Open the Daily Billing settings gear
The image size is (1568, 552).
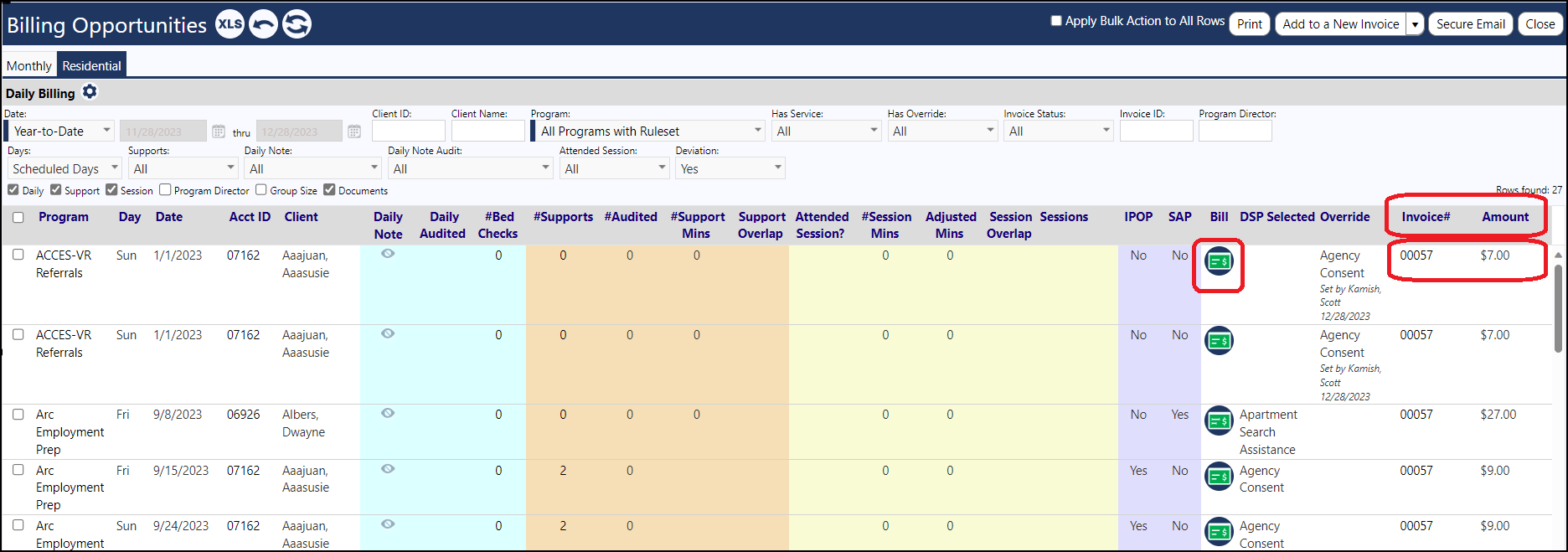pos(90,92)
